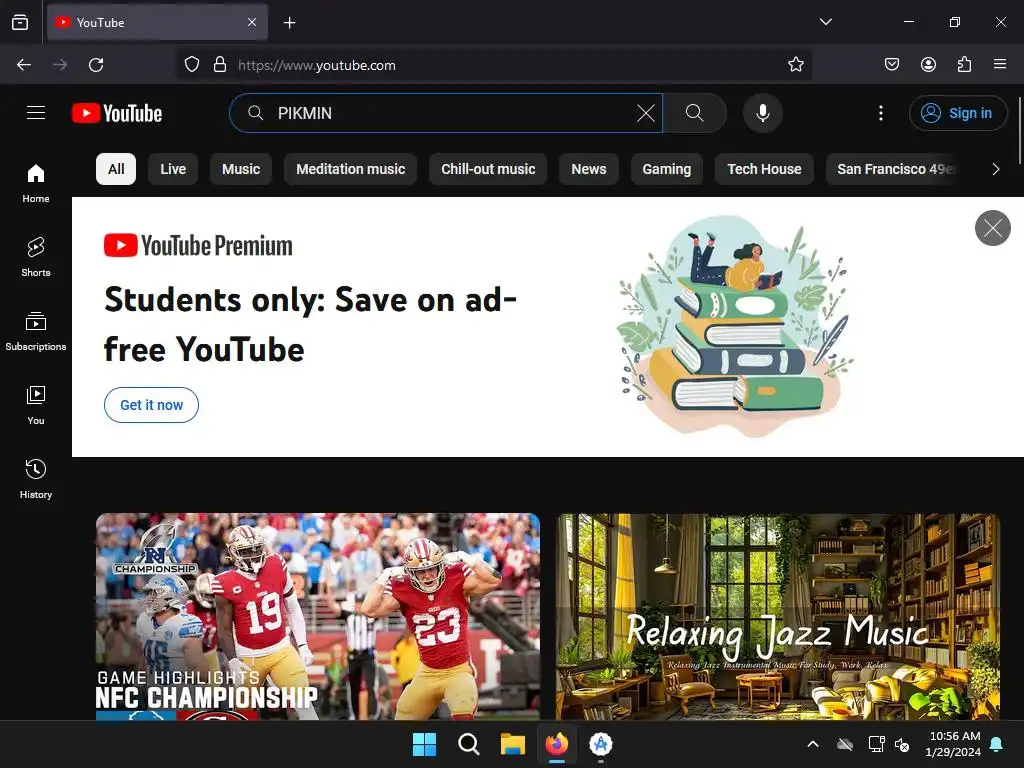Select the Tech House chip
The height and width of the screenshot is (768, 1024).
click(764, 169)
